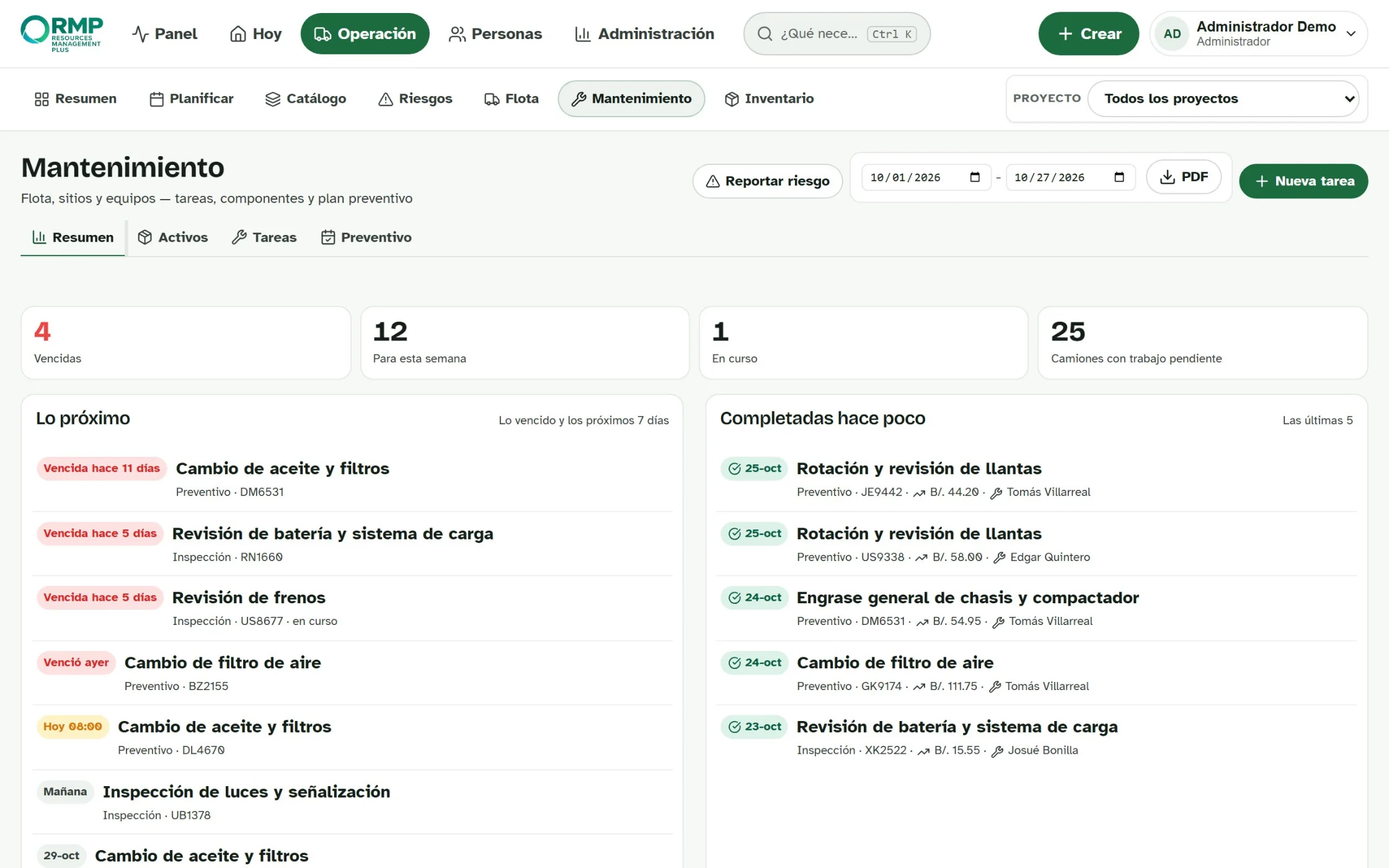This screenshot has height=868, width=1389.
Task: Click the start date 10/01/2026 field
Action: pos(926,177)
